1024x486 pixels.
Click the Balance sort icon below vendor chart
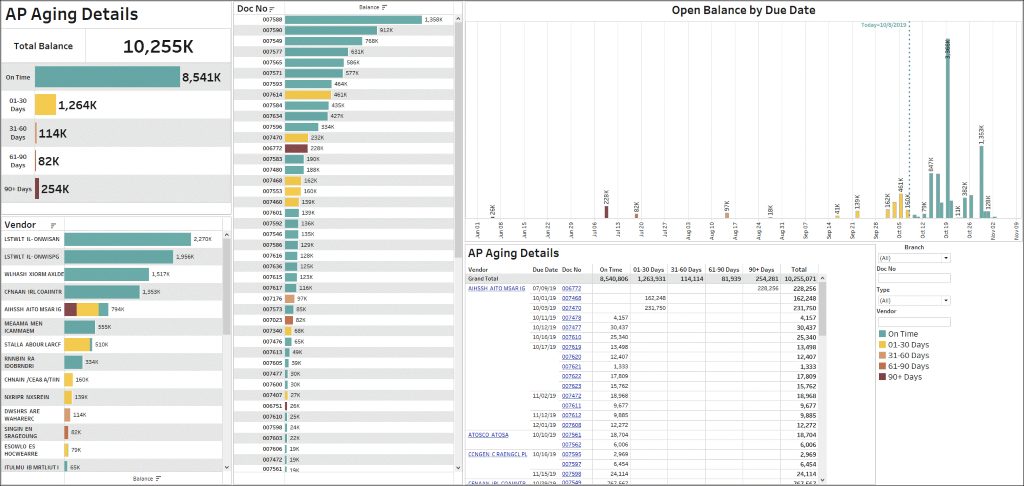pos(158,478)
